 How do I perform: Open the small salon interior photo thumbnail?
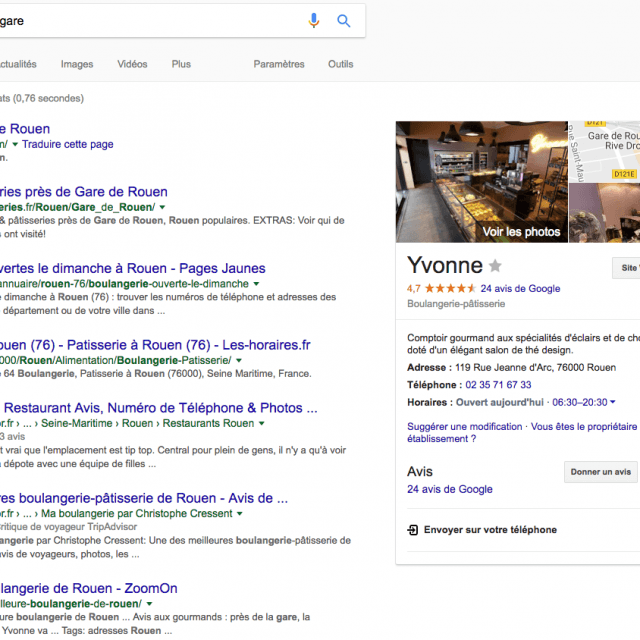(604, 213)
